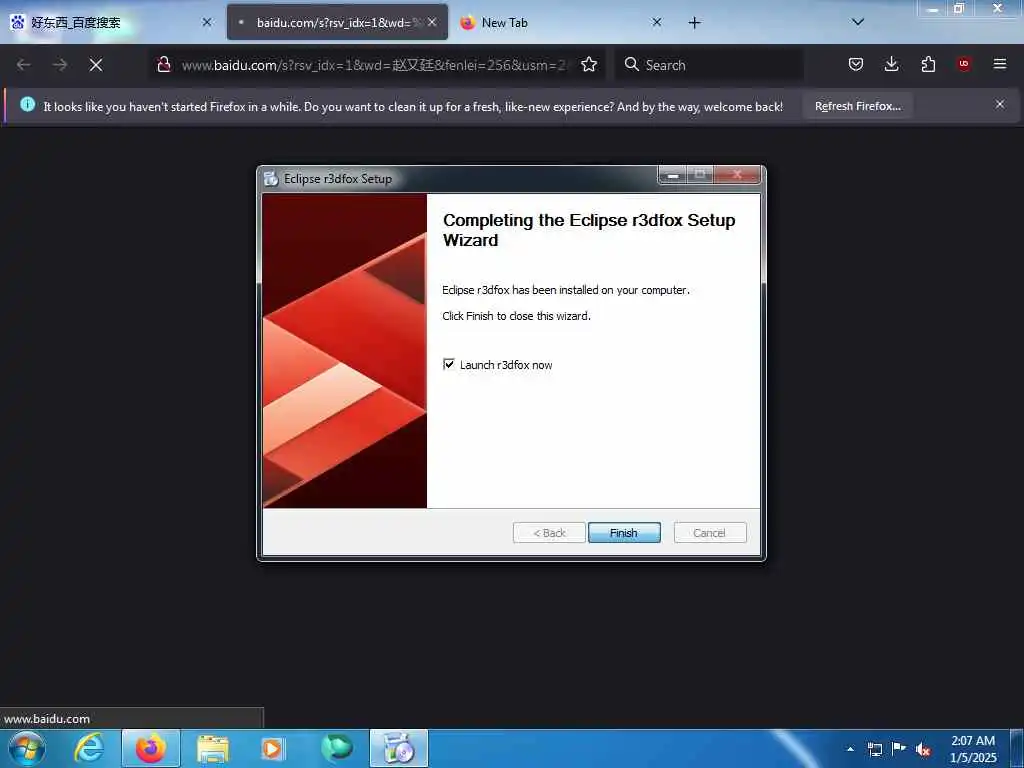The height and width of the screenshot is (768, 1024).
Task: Open Action Center flag tray icon
Action: [x=899, y=748]
